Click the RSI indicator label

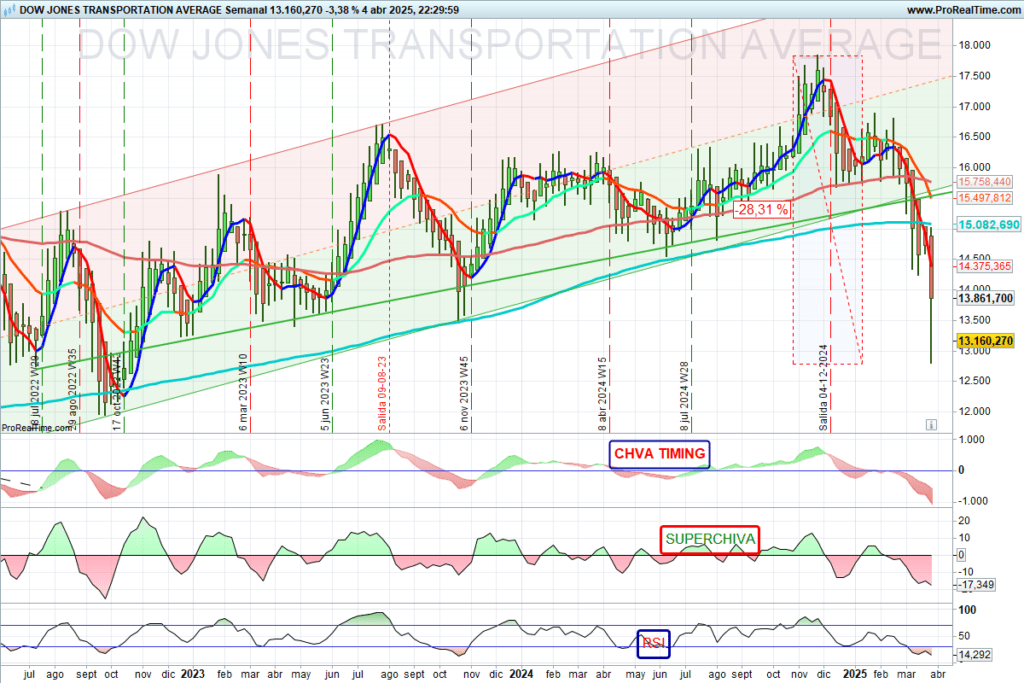(x=654, y=644)
